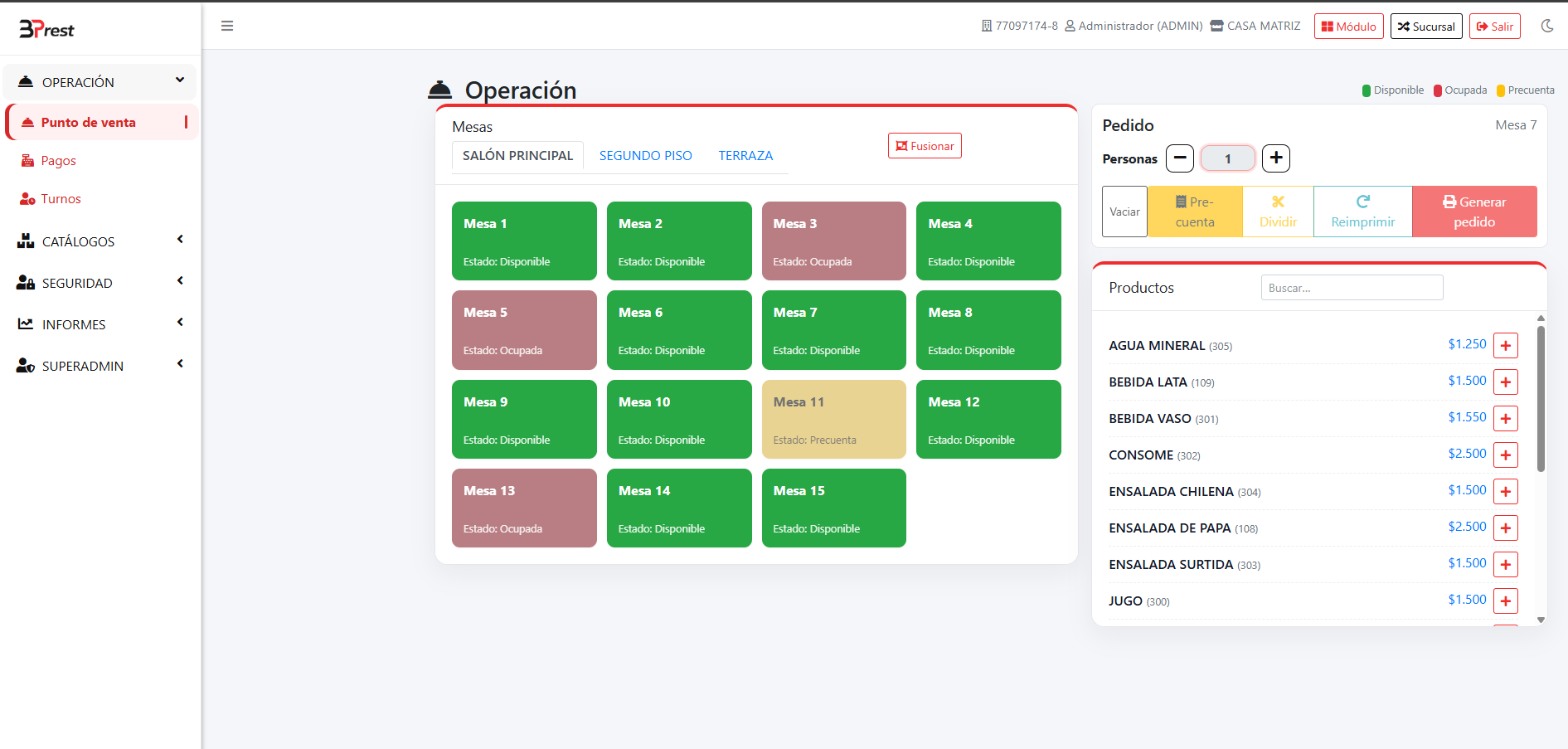The image size is (1568, 749).
Task: Click the CASA MATRIZ branch label
Action: point(1255,26)
